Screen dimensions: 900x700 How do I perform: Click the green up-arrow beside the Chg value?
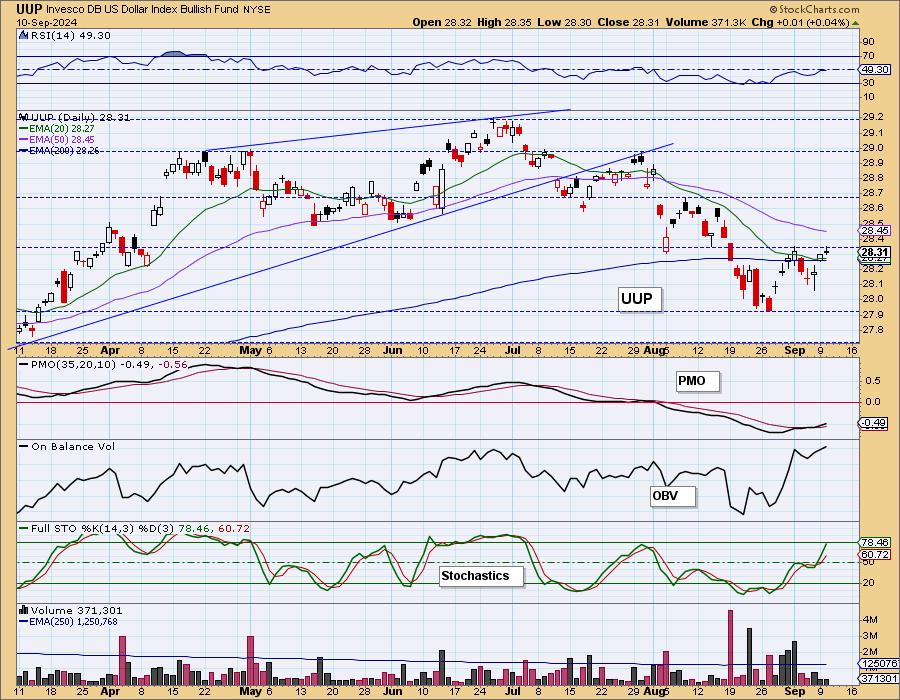tap(855, 23)
